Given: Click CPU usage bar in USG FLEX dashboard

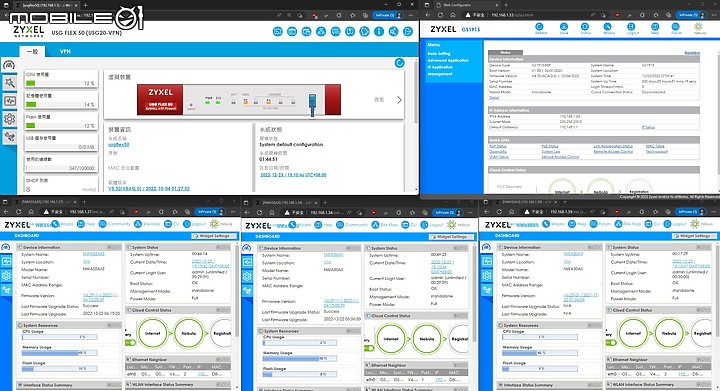Looking at the screenshot, I should [61, 84].
